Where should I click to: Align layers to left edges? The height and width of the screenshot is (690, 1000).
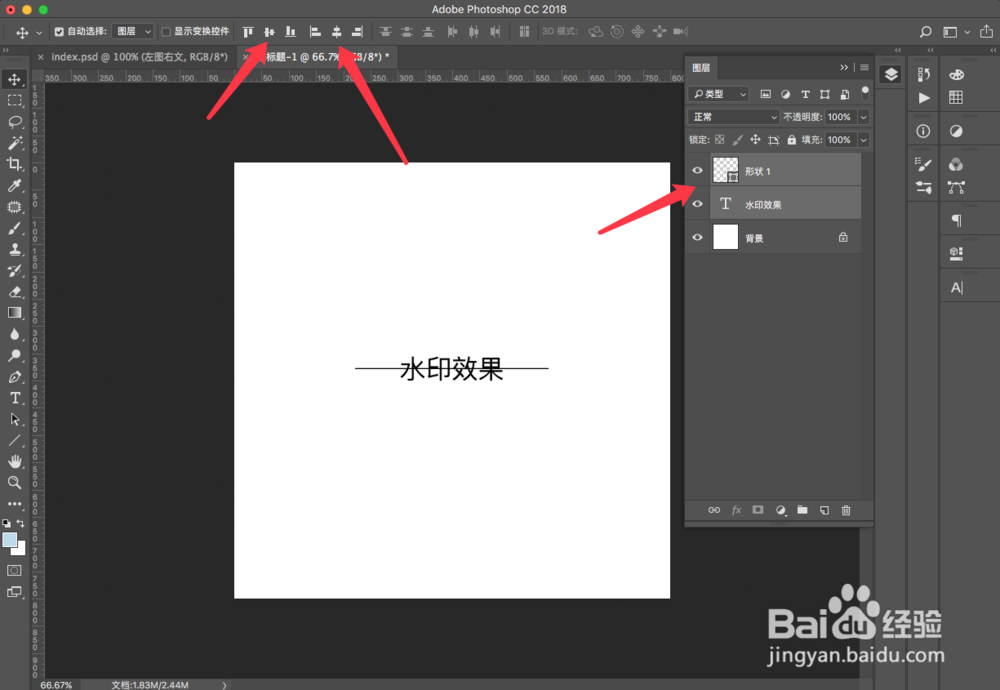tap(315, 31)
